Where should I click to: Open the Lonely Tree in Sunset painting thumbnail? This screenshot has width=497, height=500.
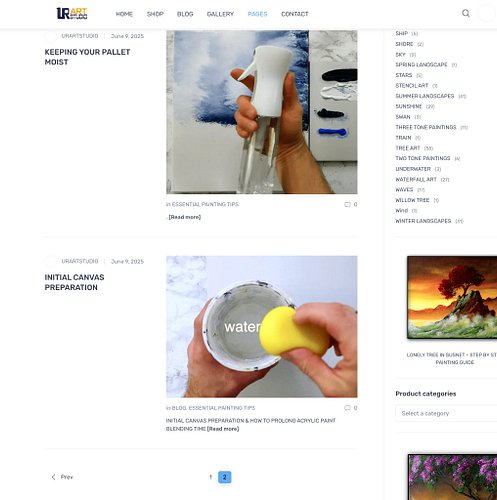pyautogui.click(x=452, y=297)
